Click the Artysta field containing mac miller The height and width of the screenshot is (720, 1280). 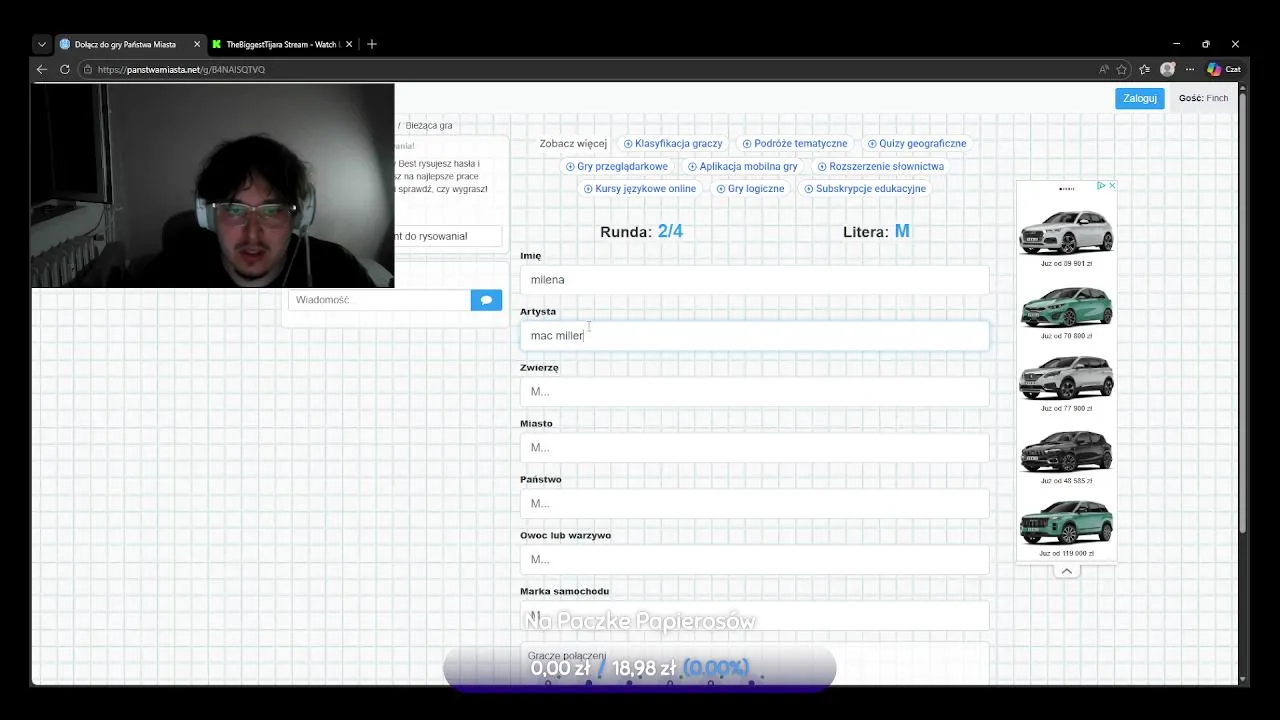click(754, 335)
